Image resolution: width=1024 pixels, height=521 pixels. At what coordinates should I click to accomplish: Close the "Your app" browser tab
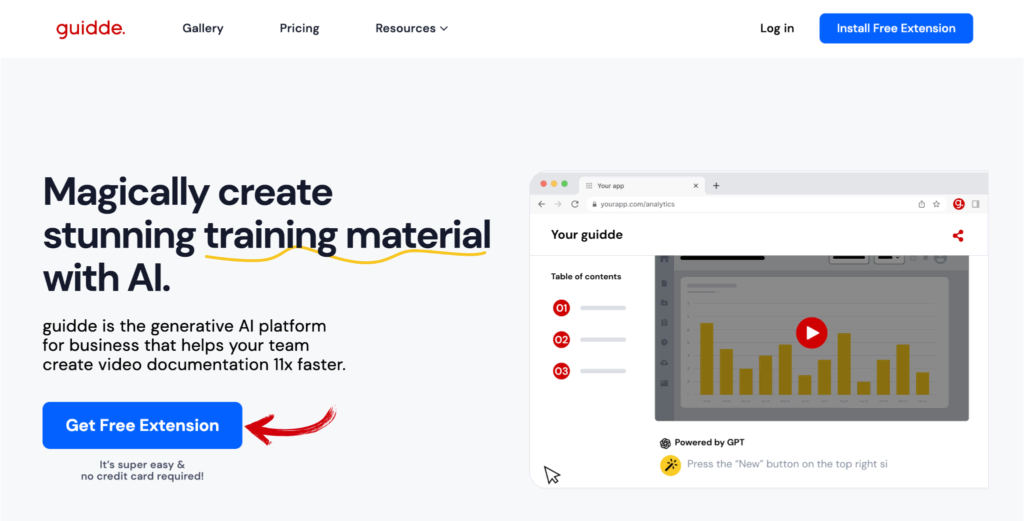696,185
